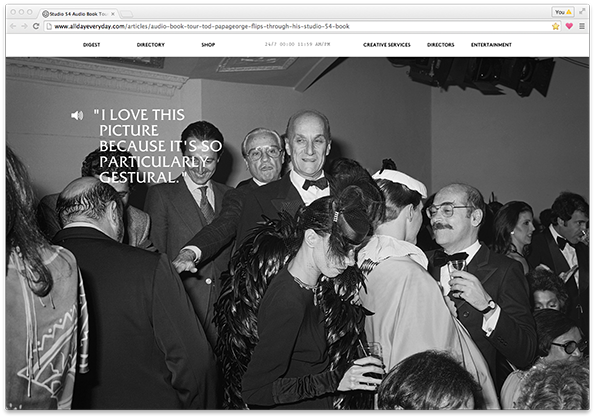Close the Studio 54 Audio Book tab

(113, 14)
